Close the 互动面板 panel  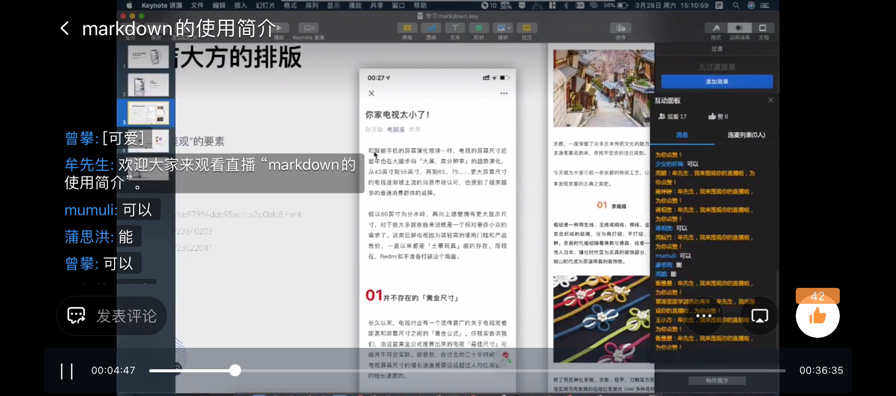pos(770,100)
